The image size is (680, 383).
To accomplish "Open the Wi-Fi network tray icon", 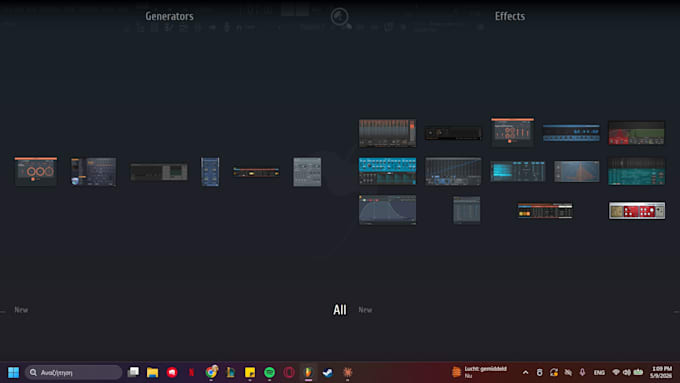I will click(615, 372).
